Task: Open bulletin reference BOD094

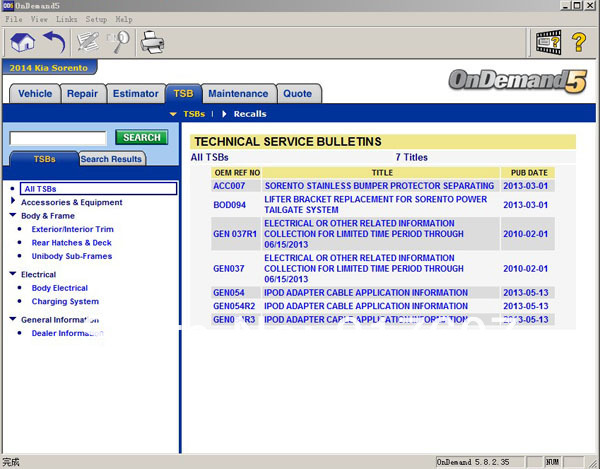Action: tap(229, 205)
